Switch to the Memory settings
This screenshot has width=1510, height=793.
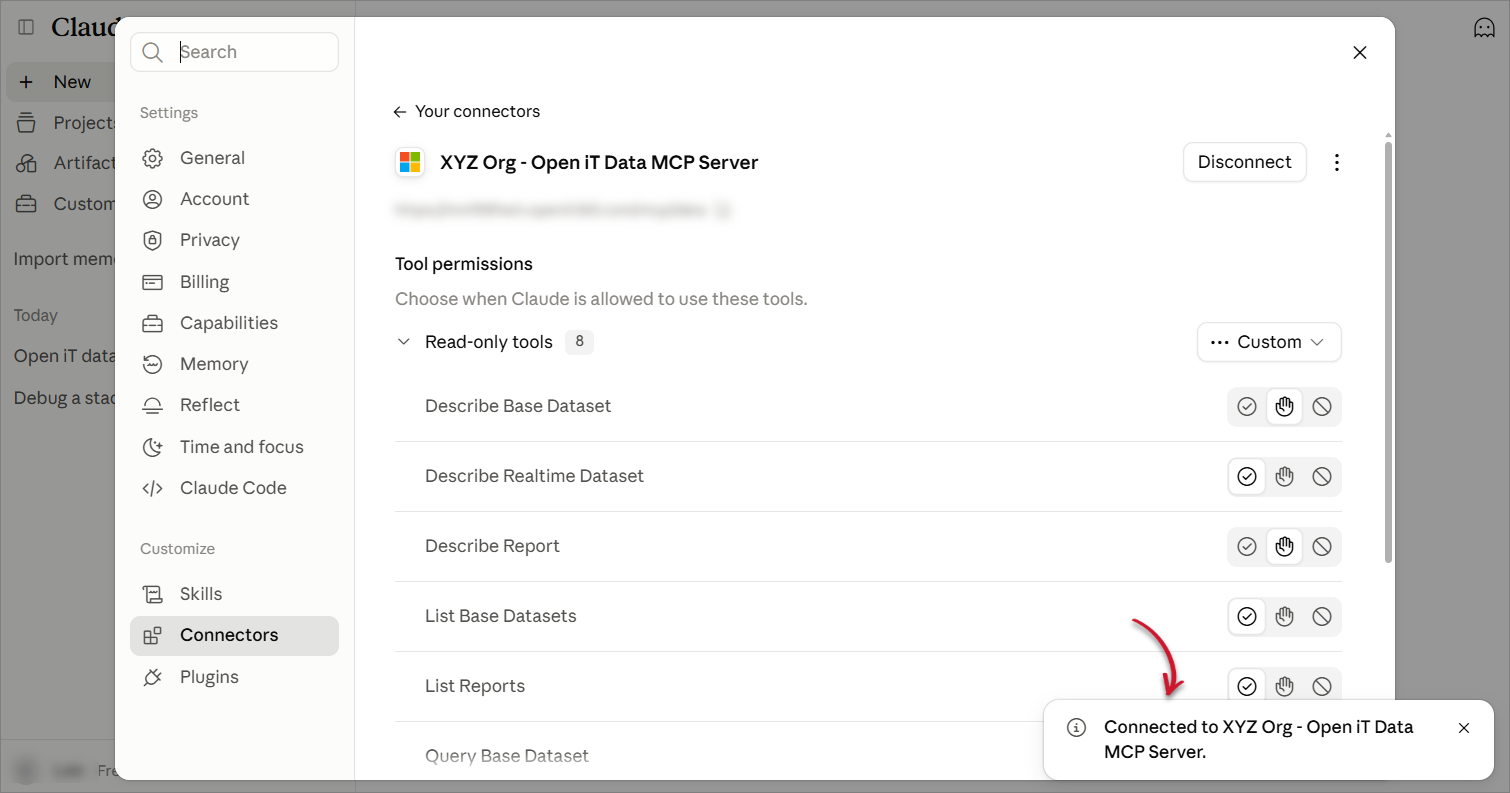(x=234, y=364)
